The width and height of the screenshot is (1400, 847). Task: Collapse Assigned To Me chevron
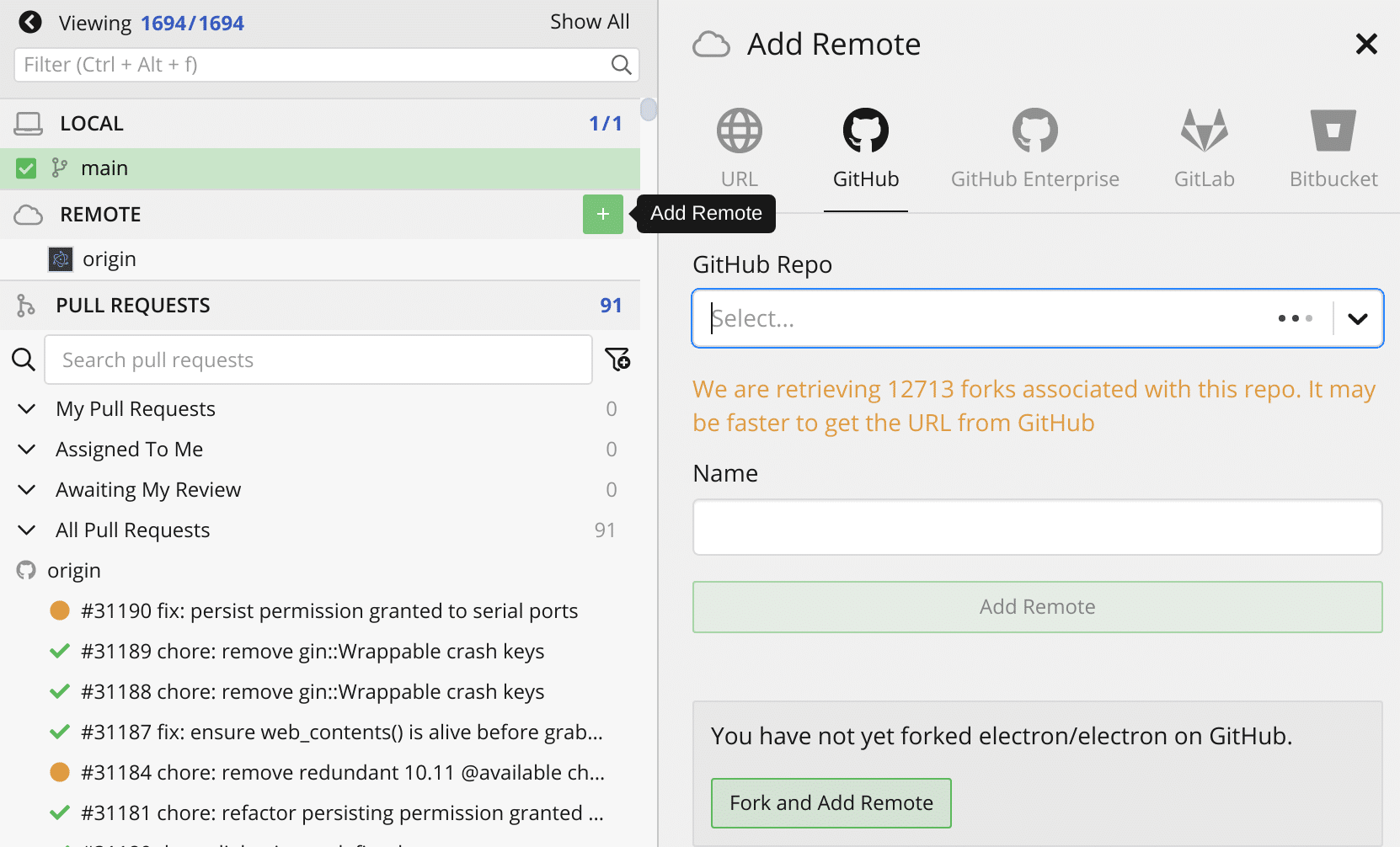[x=27, y=449]
